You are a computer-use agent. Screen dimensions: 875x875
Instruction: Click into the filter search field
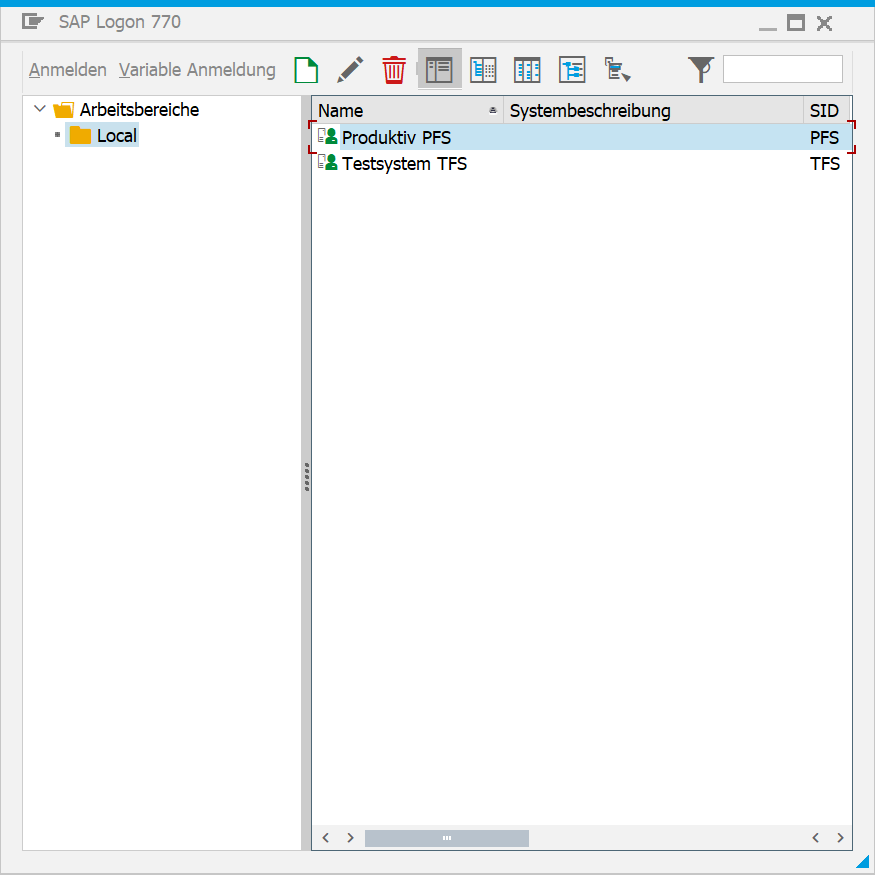click(782, 69)
